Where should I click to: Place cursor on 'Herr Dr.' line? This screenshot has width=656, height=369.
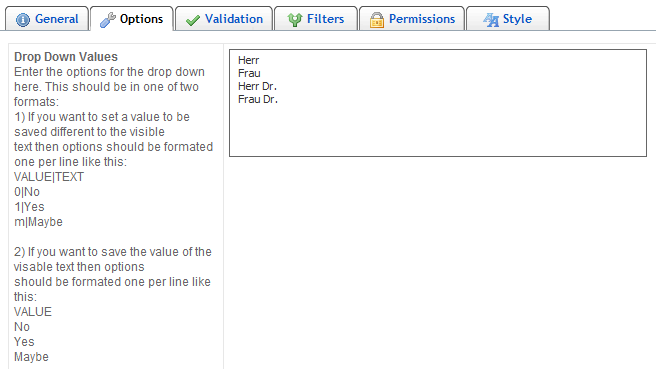[257, 86]
